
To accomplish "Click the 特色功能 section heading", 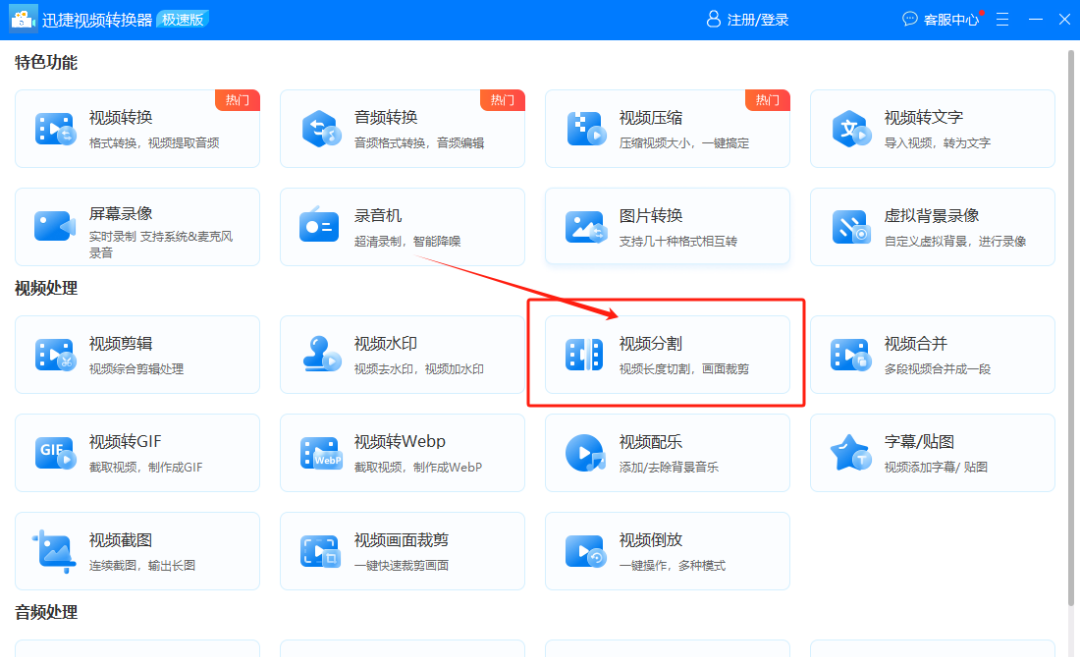I will tap(46, 63).
